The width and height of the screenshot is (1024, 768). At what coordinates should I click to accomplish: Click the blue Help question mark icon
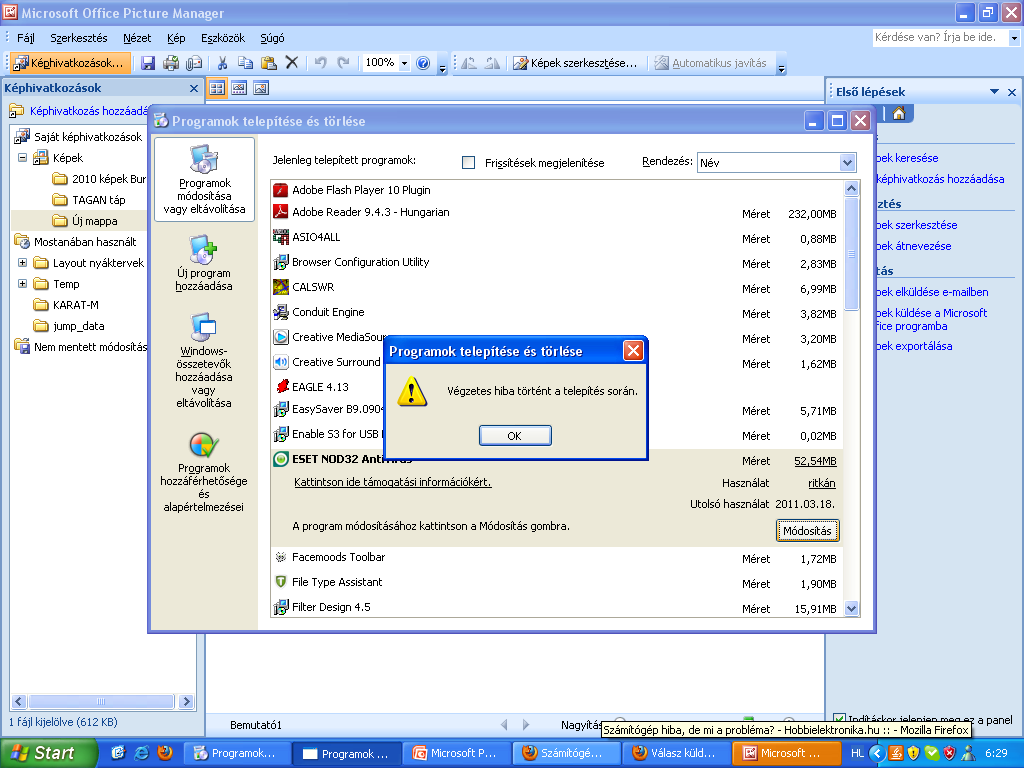click(423, 63)
